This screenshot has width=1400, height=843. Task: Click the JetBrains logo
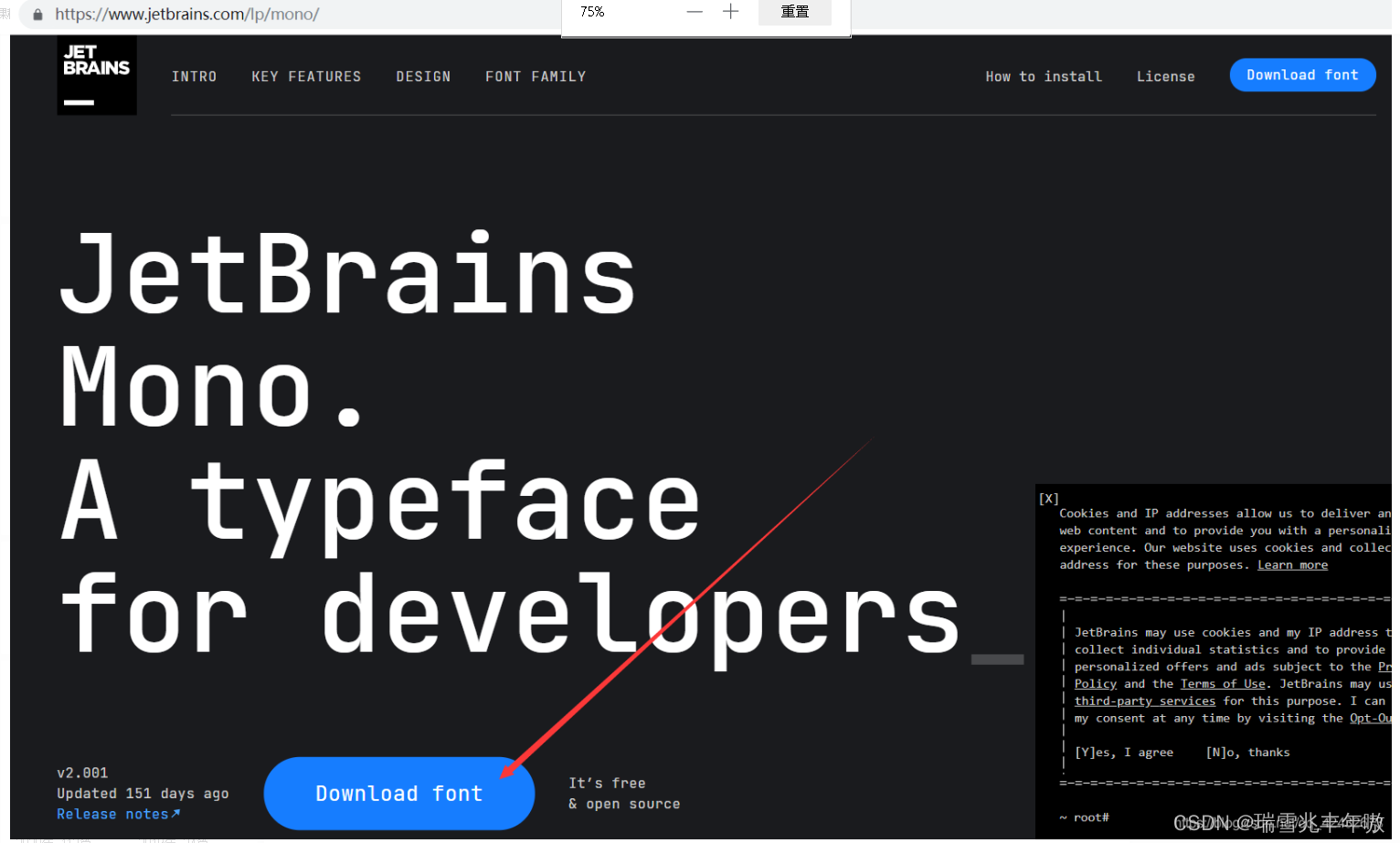[97, 76]
